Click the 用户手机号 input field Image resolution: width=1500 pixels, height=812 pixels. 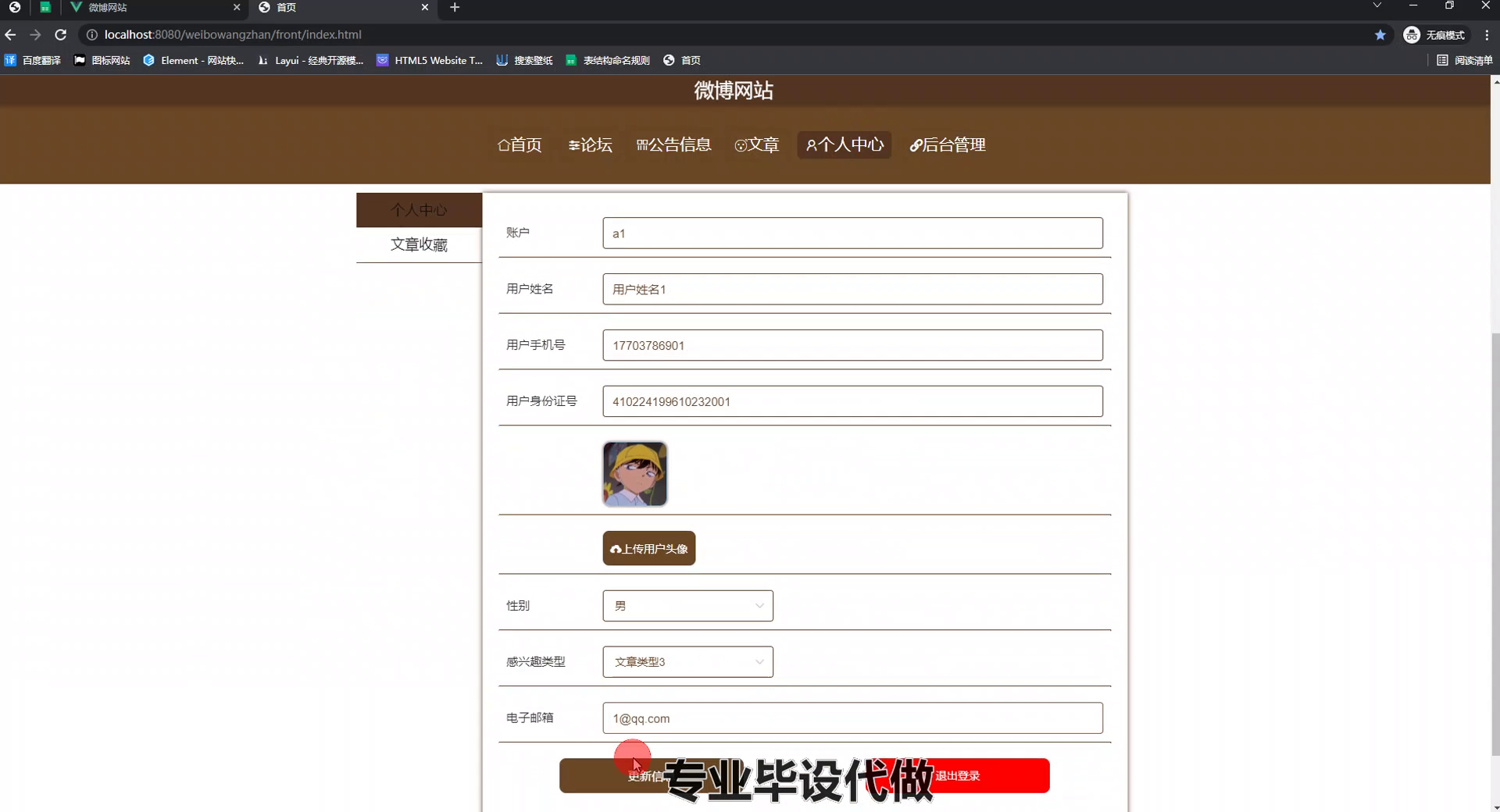point(852,345)
